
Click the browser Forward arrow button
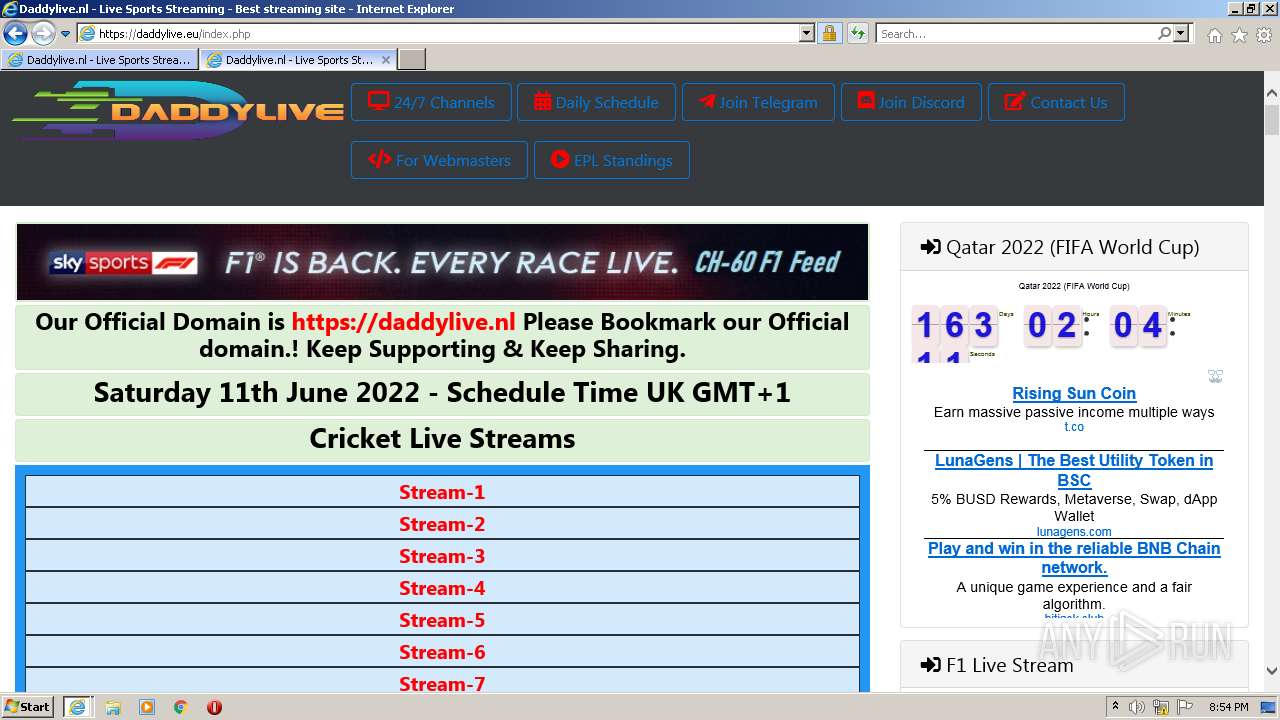coord(43,33)
